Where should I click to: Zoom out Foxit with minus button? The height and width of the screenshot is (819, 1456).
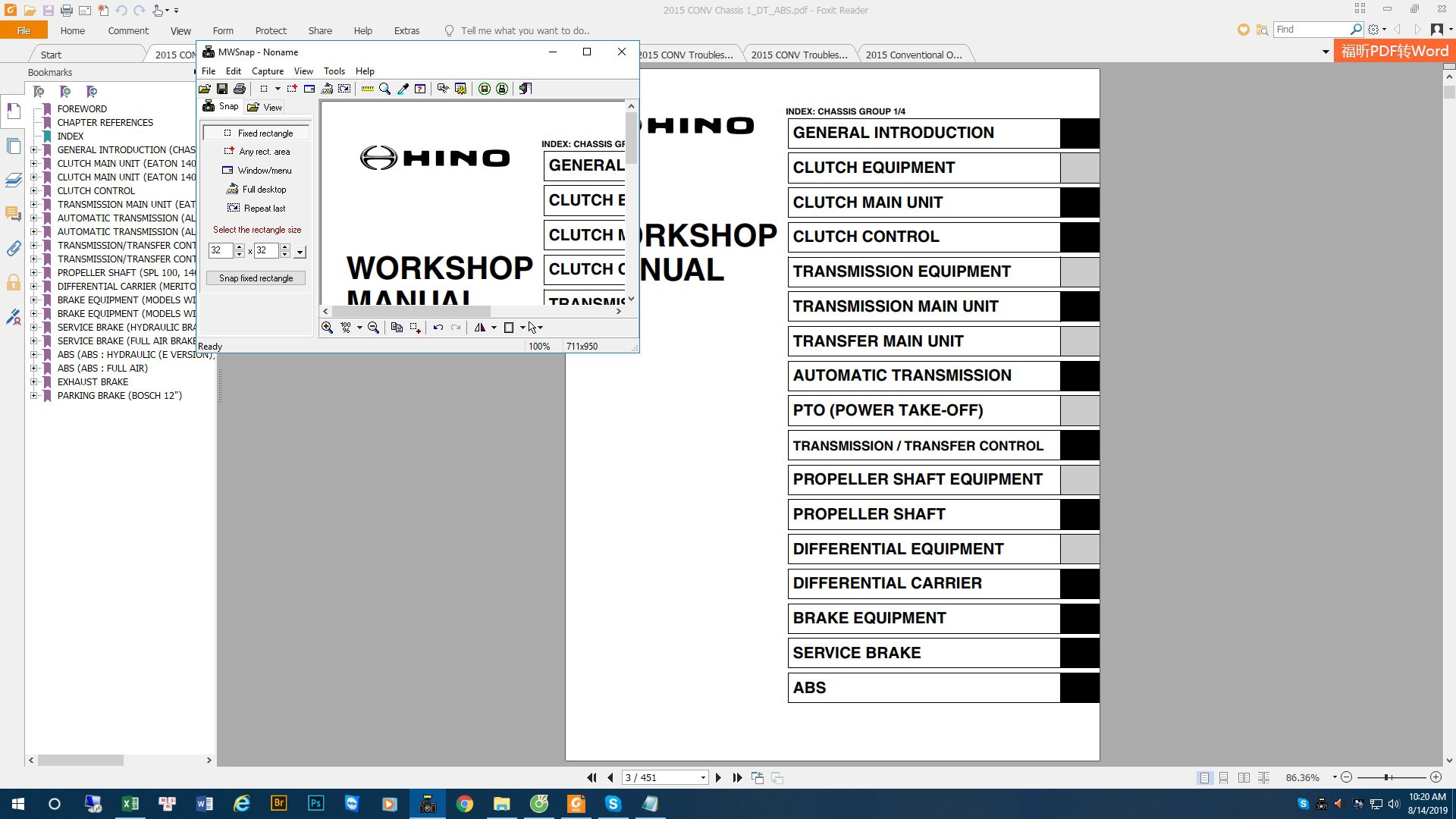coord(1346,777)
